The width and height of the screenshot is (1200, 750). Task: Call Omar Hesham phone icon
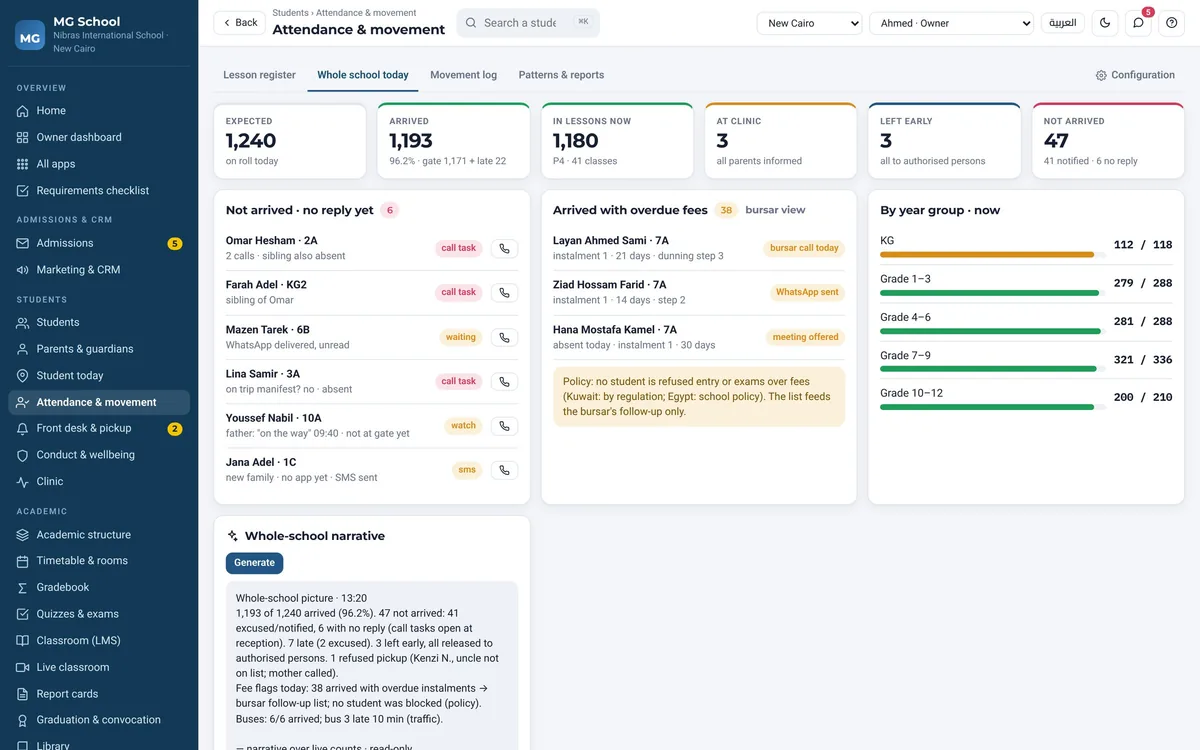click(x=504, y=248)
